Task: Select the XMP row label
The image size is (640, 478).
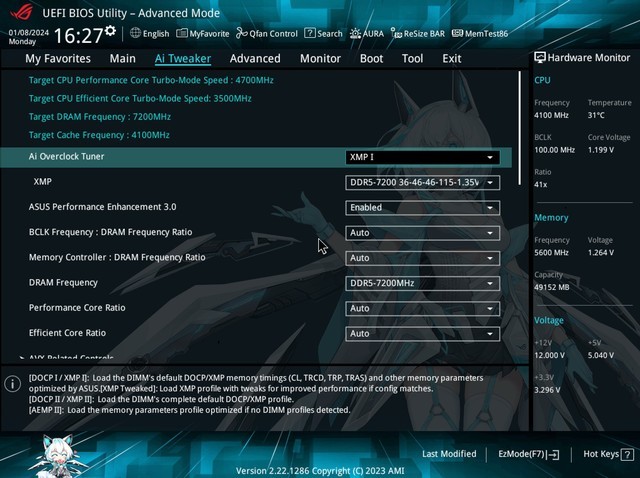Action: 43,182
